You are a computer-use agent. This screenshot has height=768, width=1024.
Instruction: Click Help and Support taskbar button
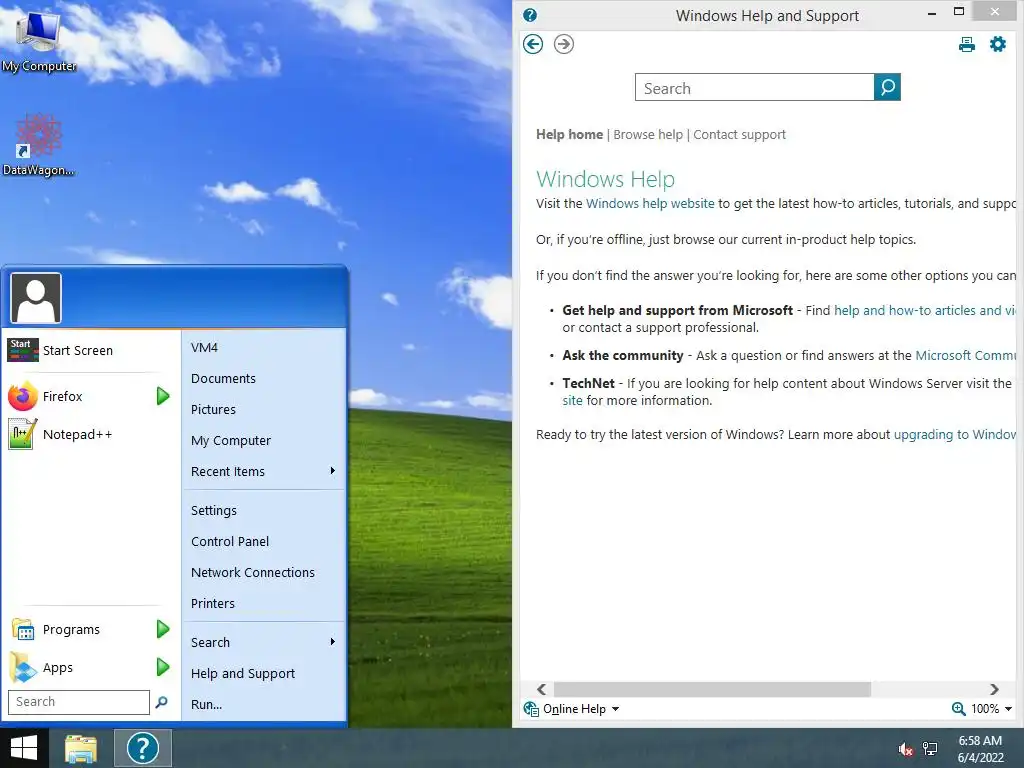143,748
